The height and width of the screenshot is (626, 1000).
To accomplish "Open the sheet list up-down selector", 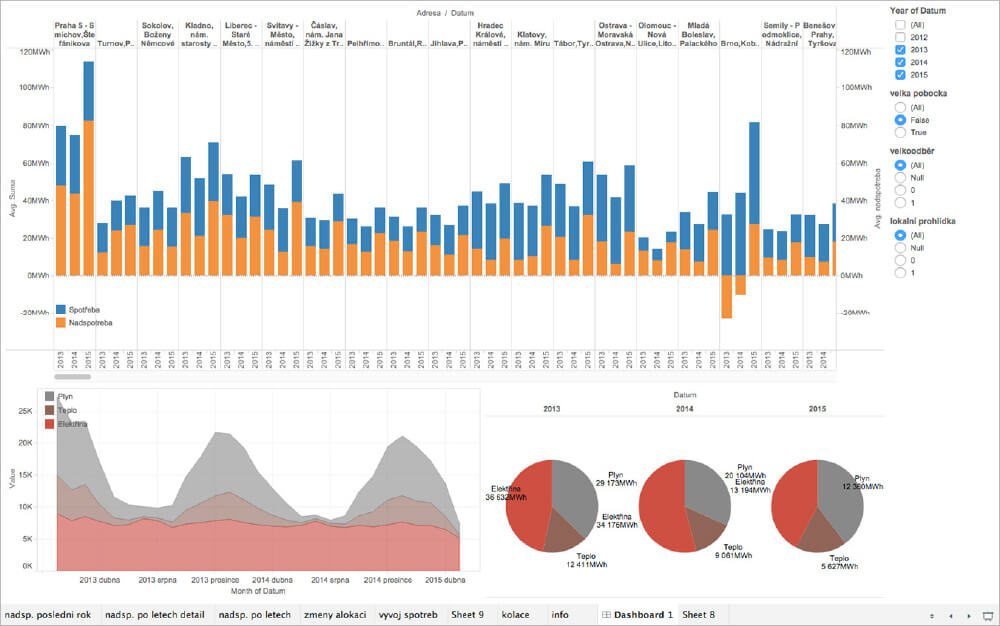I will point(932,615).
